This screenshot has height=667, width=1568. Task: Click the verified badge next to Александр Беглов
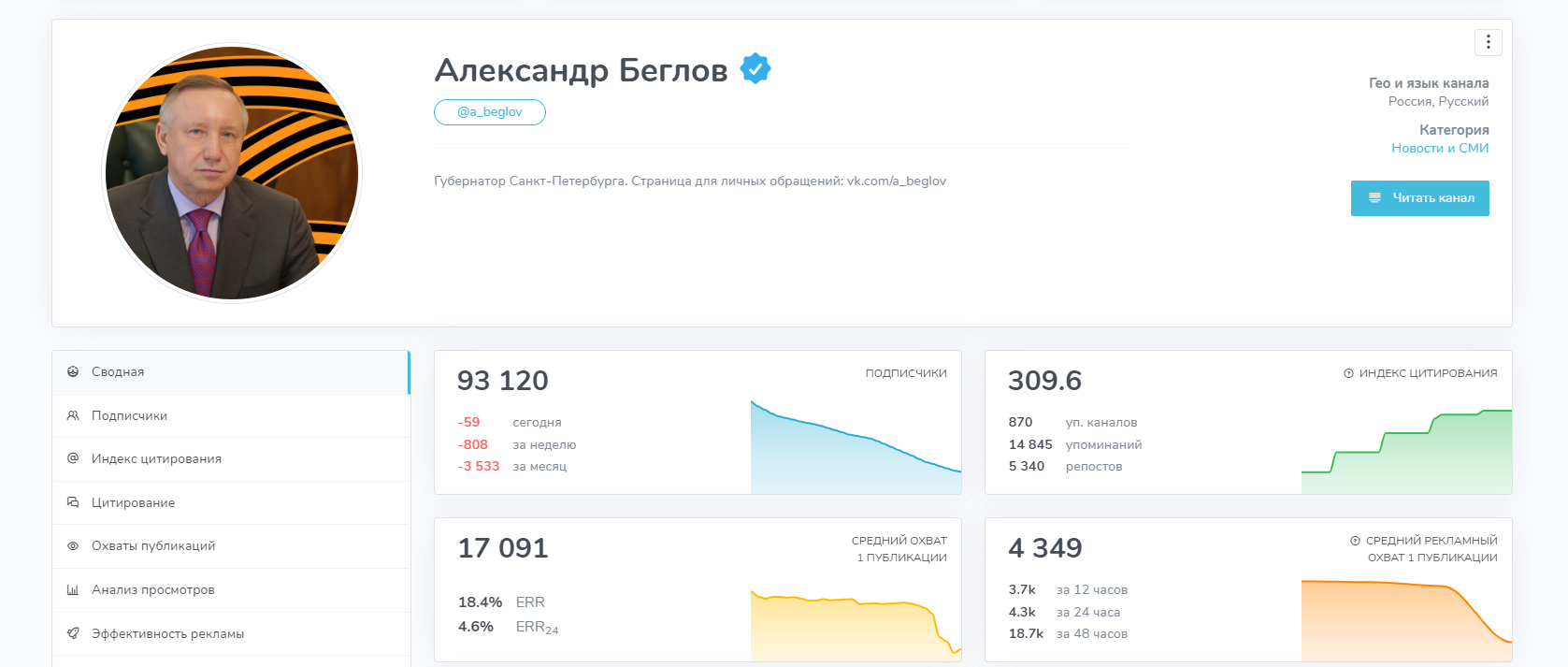click(x=755, y=69)
